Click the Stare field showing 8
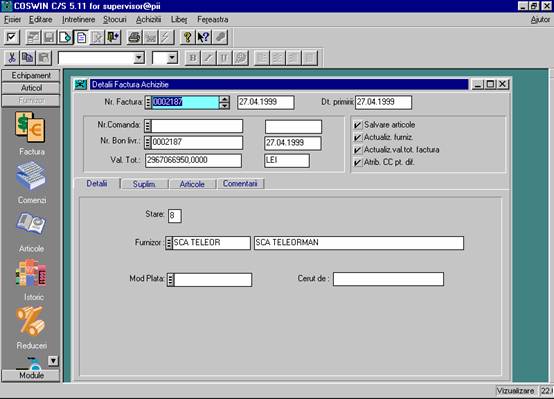 pyautogui.click(x=175, y=216)
